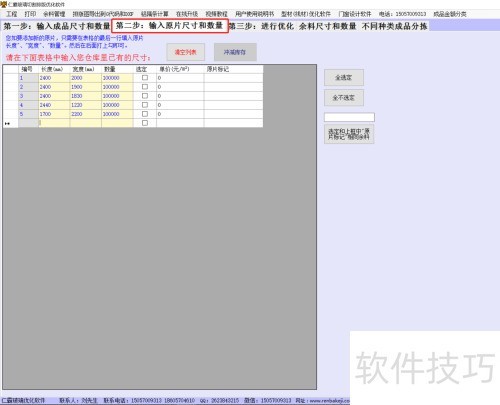
Task: Select the new-row marker in the last table row
Action: [x=7, y=123]
